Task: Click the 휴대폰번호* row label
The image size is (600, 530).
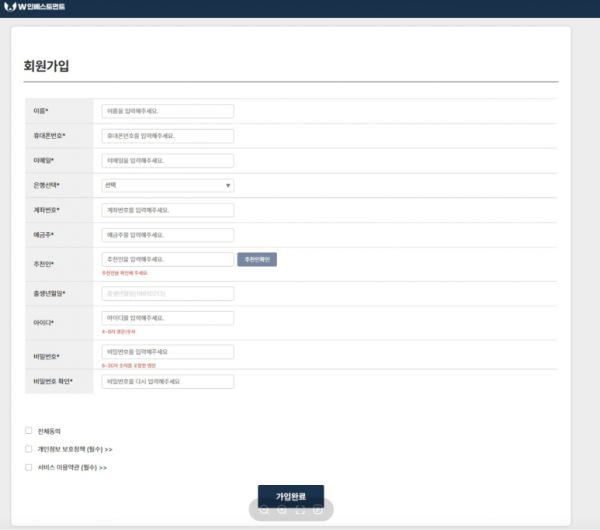Action: tap(49, 136)
